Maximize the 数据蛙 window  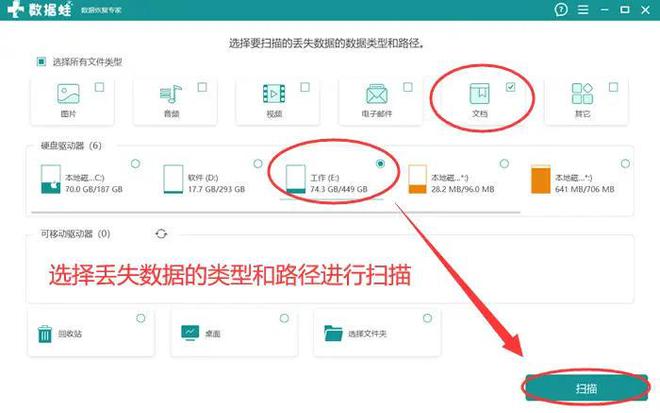[x=625, y=9]
